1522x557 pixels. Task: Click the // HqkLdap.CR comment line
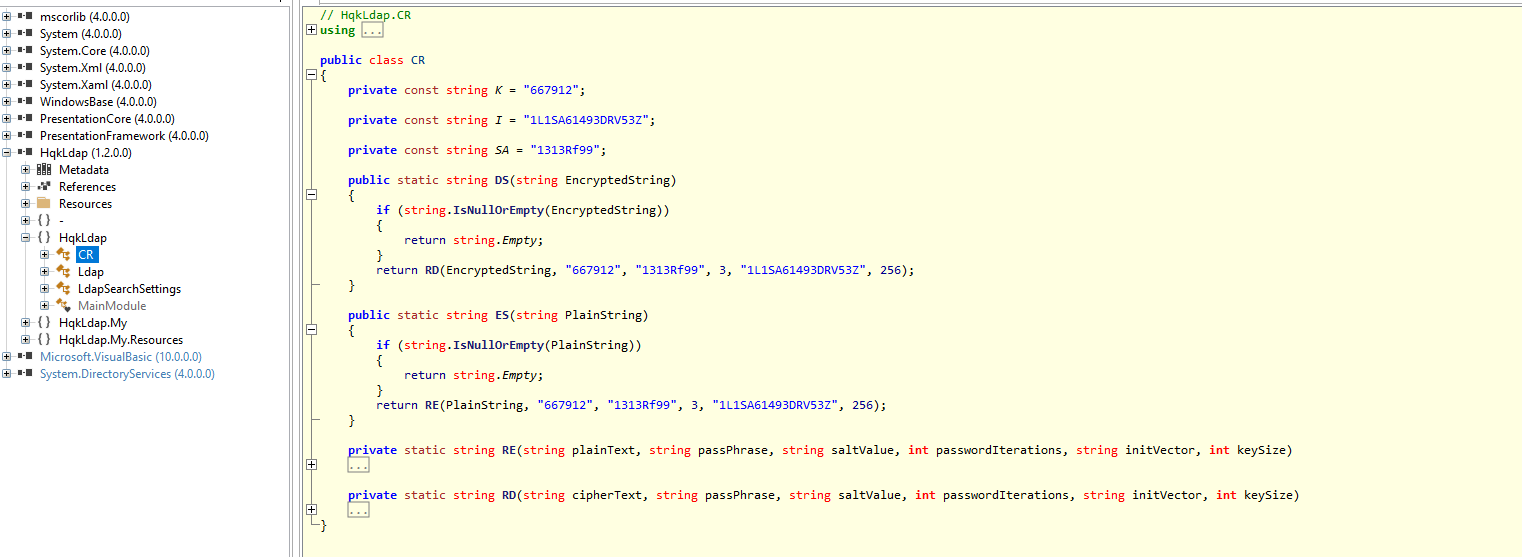click(368, 15)
